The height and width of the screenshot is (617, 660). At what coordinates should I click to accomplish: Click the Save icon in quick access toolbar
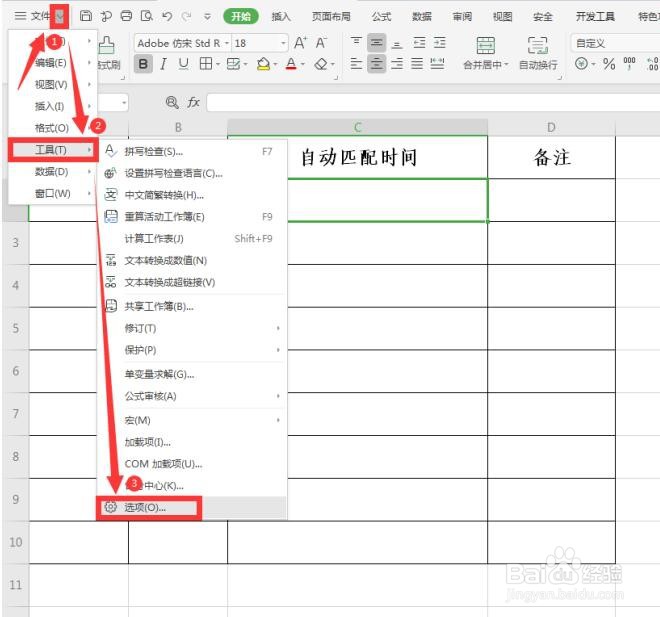coord(86,16)
